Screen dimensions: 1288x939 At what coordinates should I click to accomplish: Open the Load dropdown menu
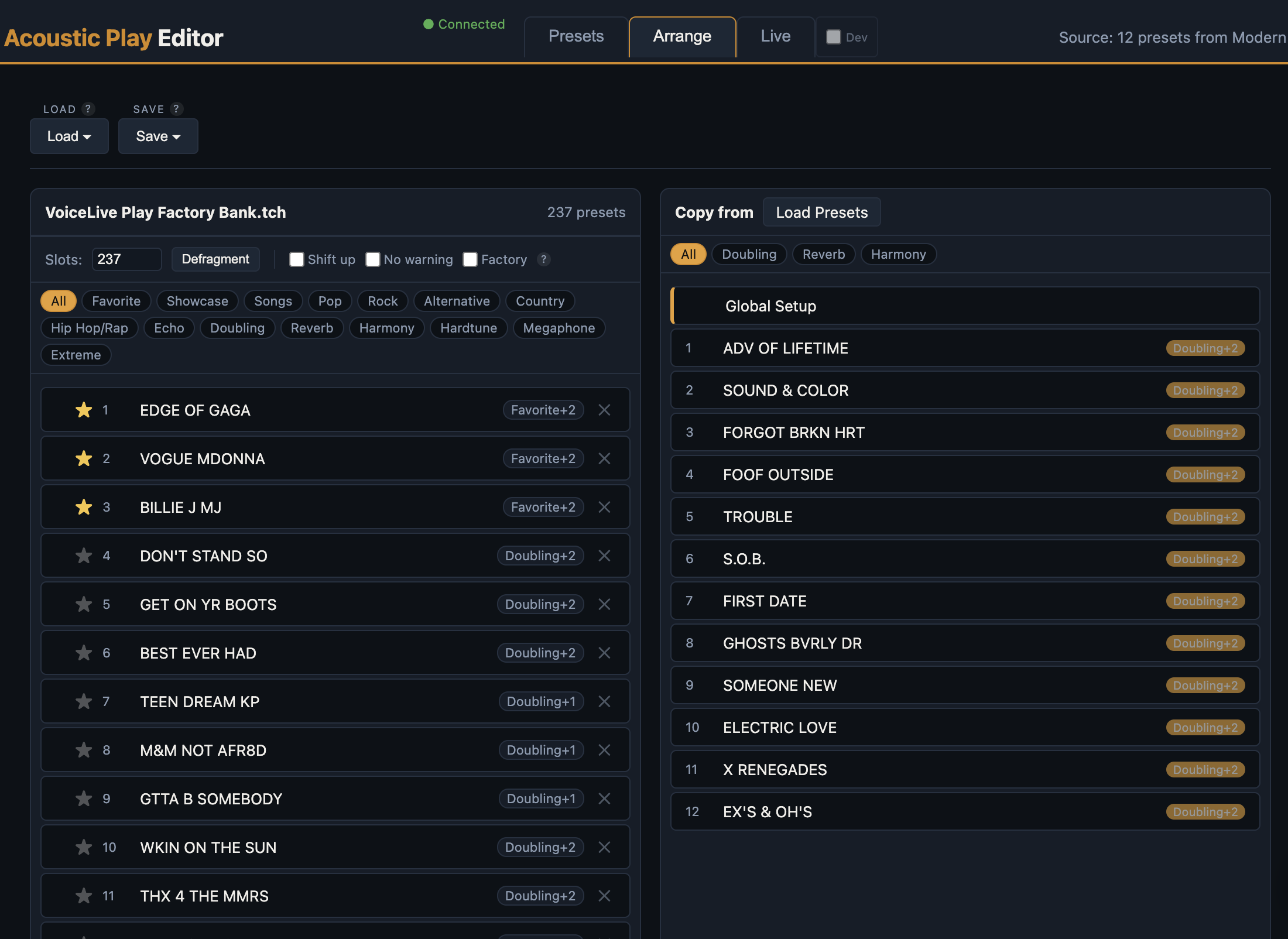69,136
